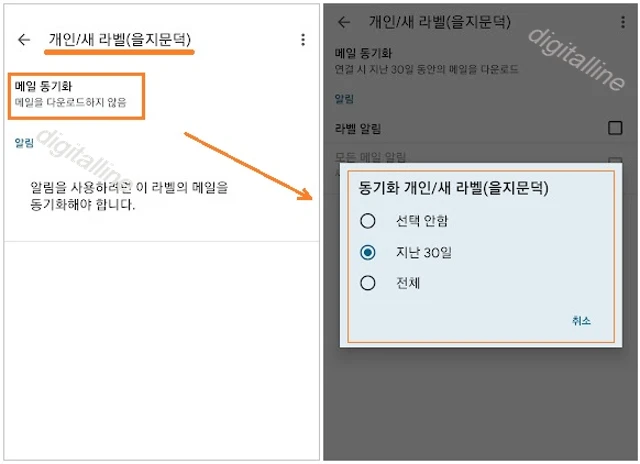Screen dimensions: 640x464
Task: Tap the back arrow on the dimmed right screen
Action: (344, 22)
